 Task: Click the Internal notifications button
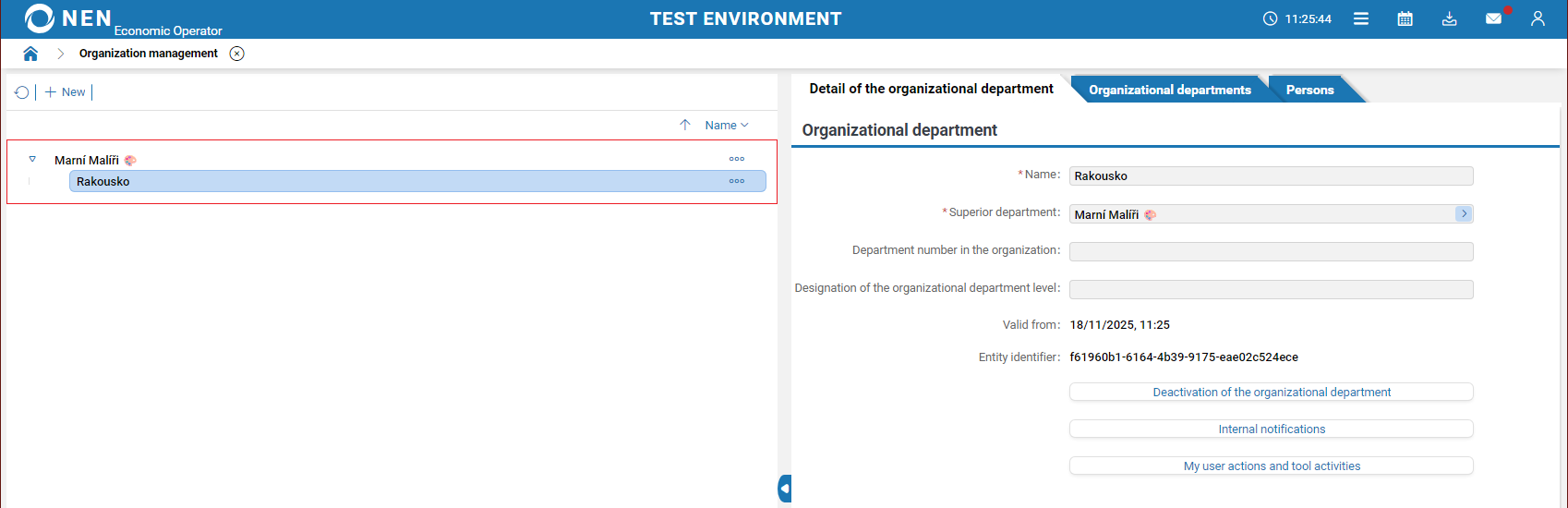(x=1271, y=429)
